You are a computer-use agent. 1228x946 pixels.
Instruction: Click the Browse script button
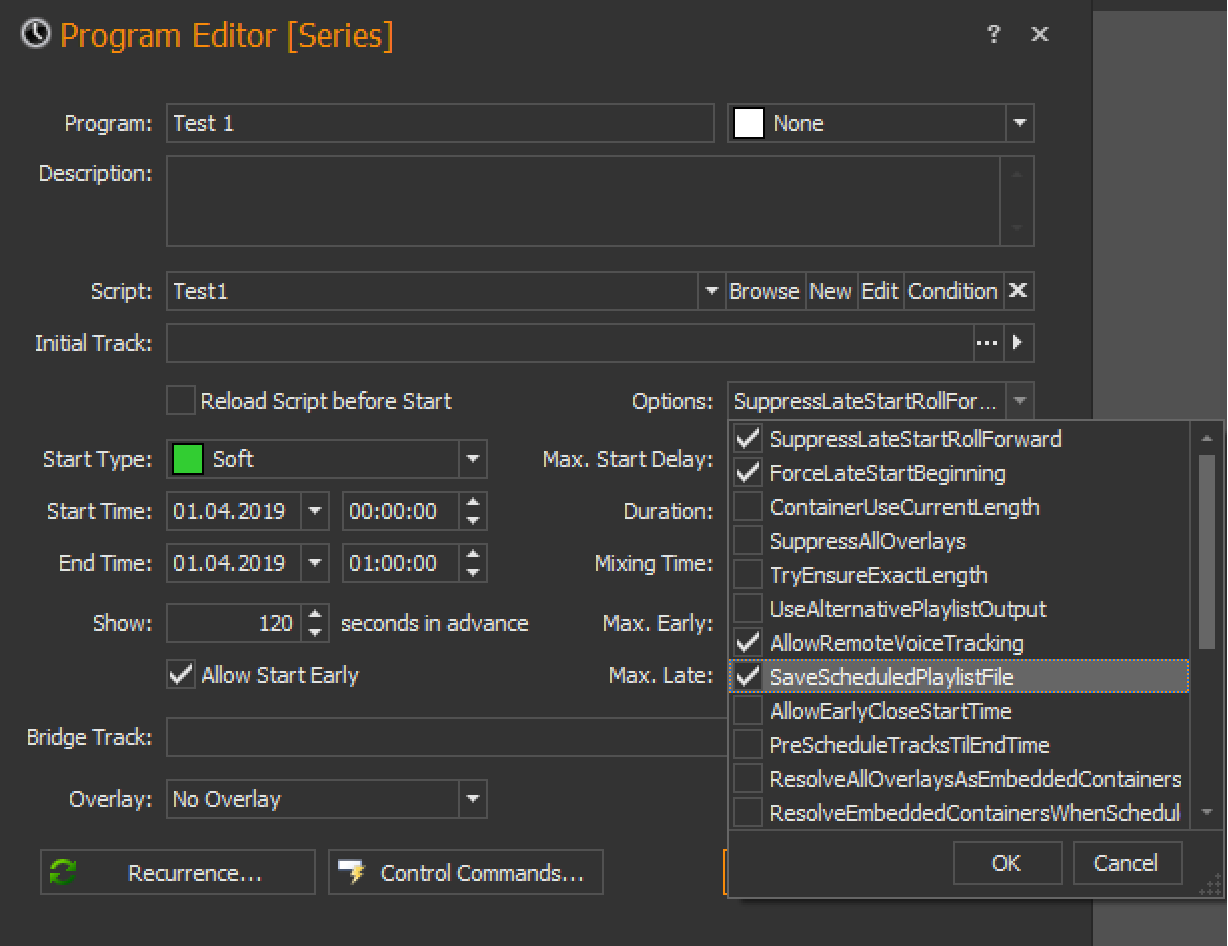tap(764, 291)
